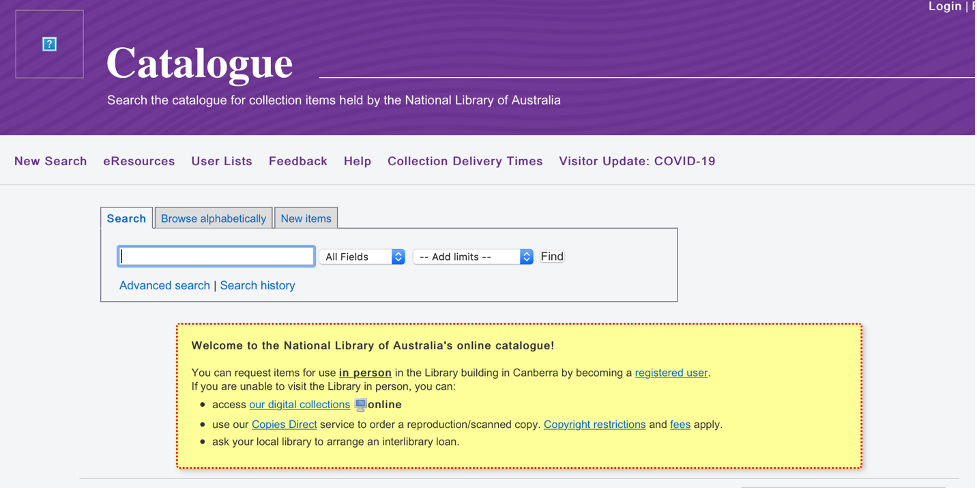
Task: Open the All Fields dropdown
Action: (362, 257)
